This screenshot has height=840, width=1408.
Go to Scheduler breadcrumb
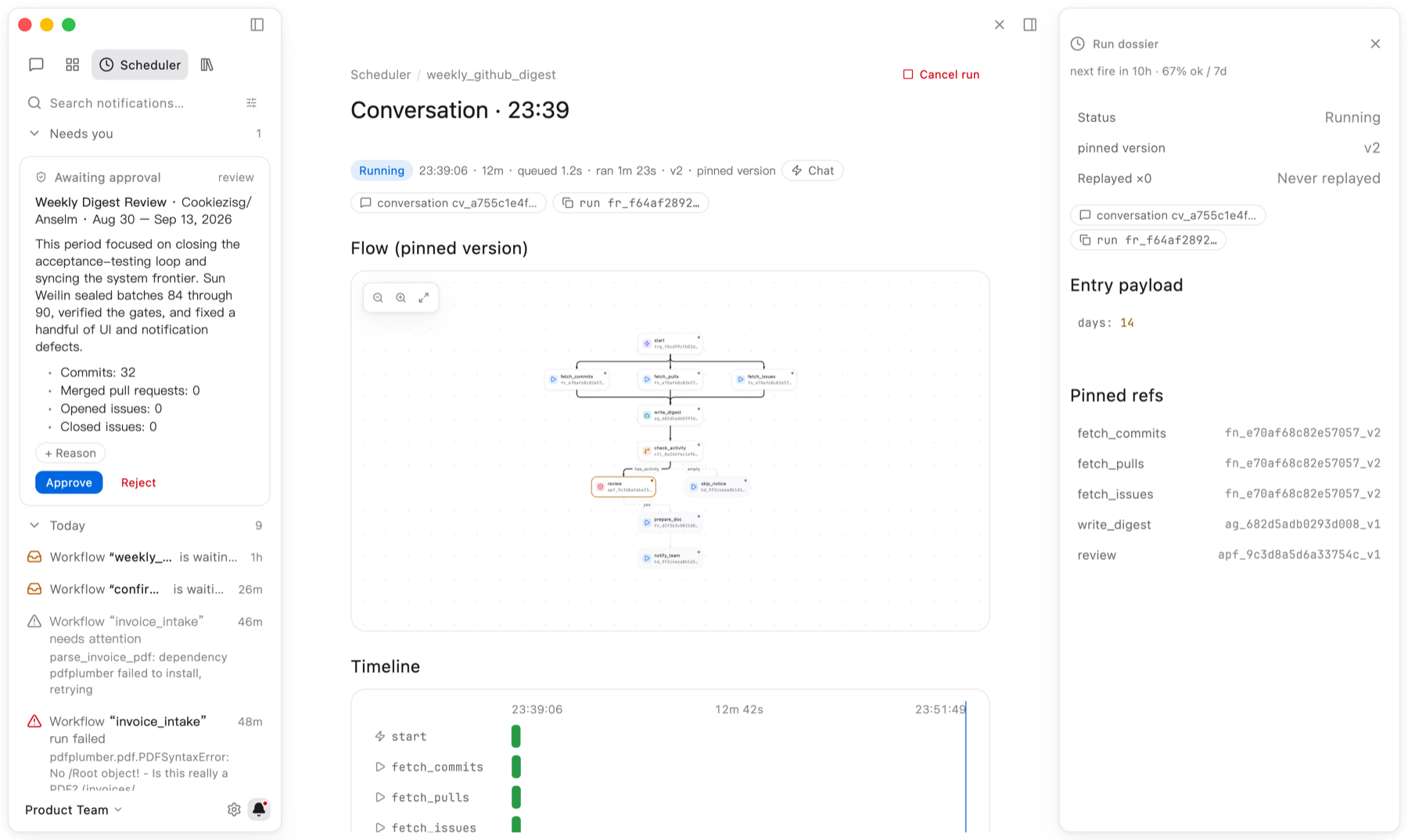pyautogui.click(x=380, y=74)
